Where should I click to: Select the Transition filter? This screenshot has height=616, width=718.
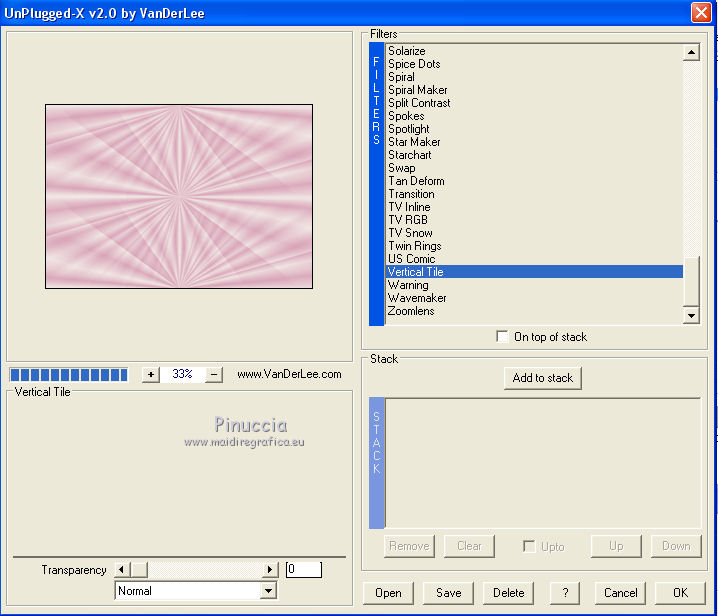[x=534, y=194]
